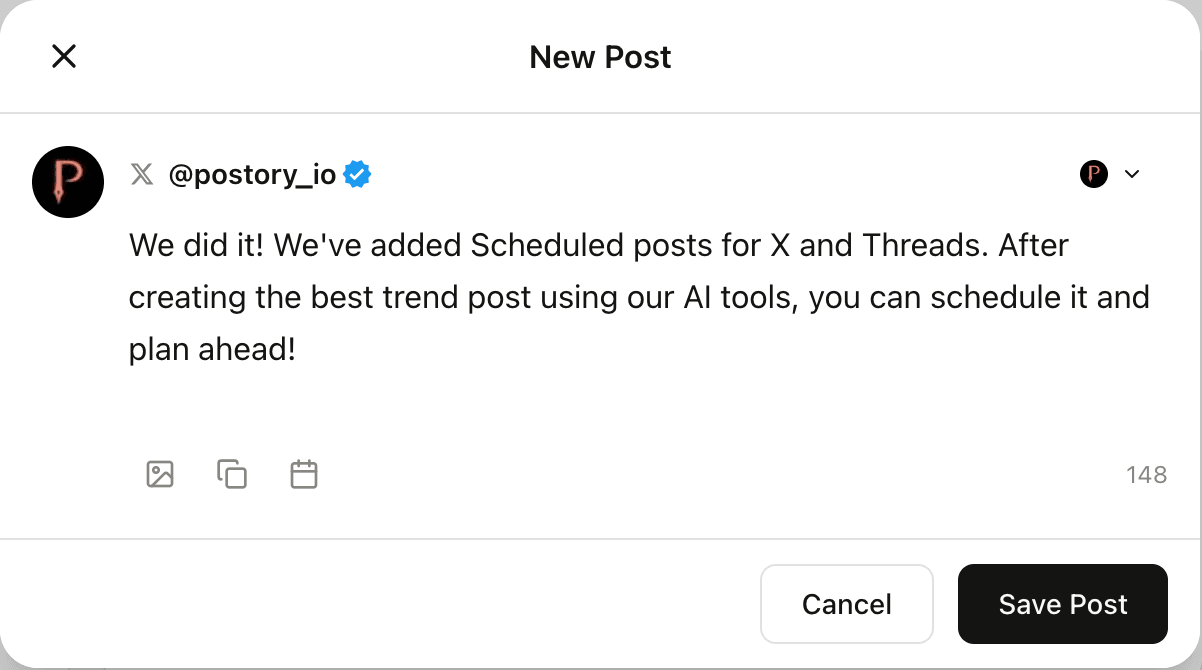Image resolution: width=1202 pixels, height=670 pixels.
Task: Click the small P account avatar
Action: pyautogui.click(x=1094, y=173)
